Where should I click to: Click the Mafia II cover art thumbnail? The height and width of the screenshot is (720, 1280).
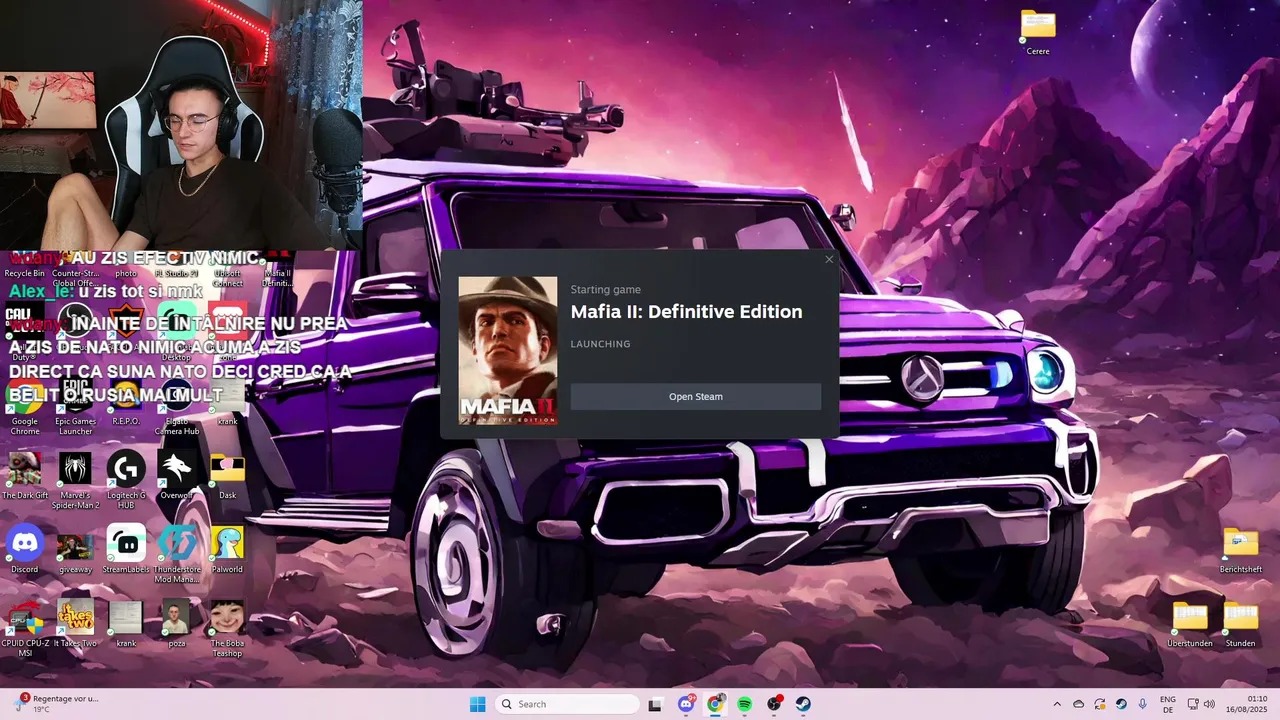click(508, 351)
